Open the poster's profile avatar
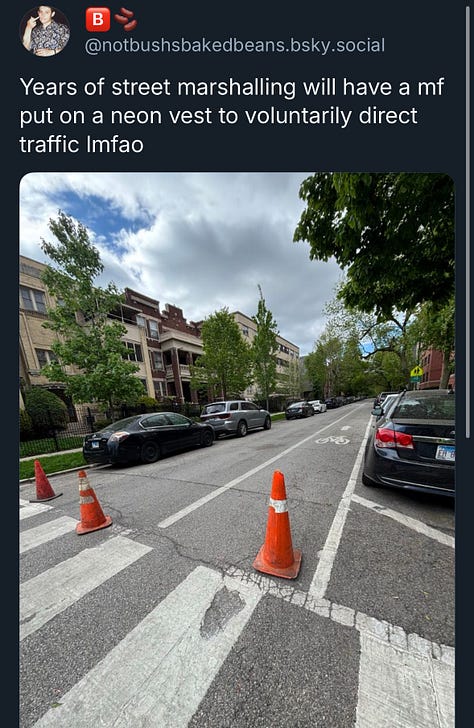 pyautogui.click(x=45, y=30)
